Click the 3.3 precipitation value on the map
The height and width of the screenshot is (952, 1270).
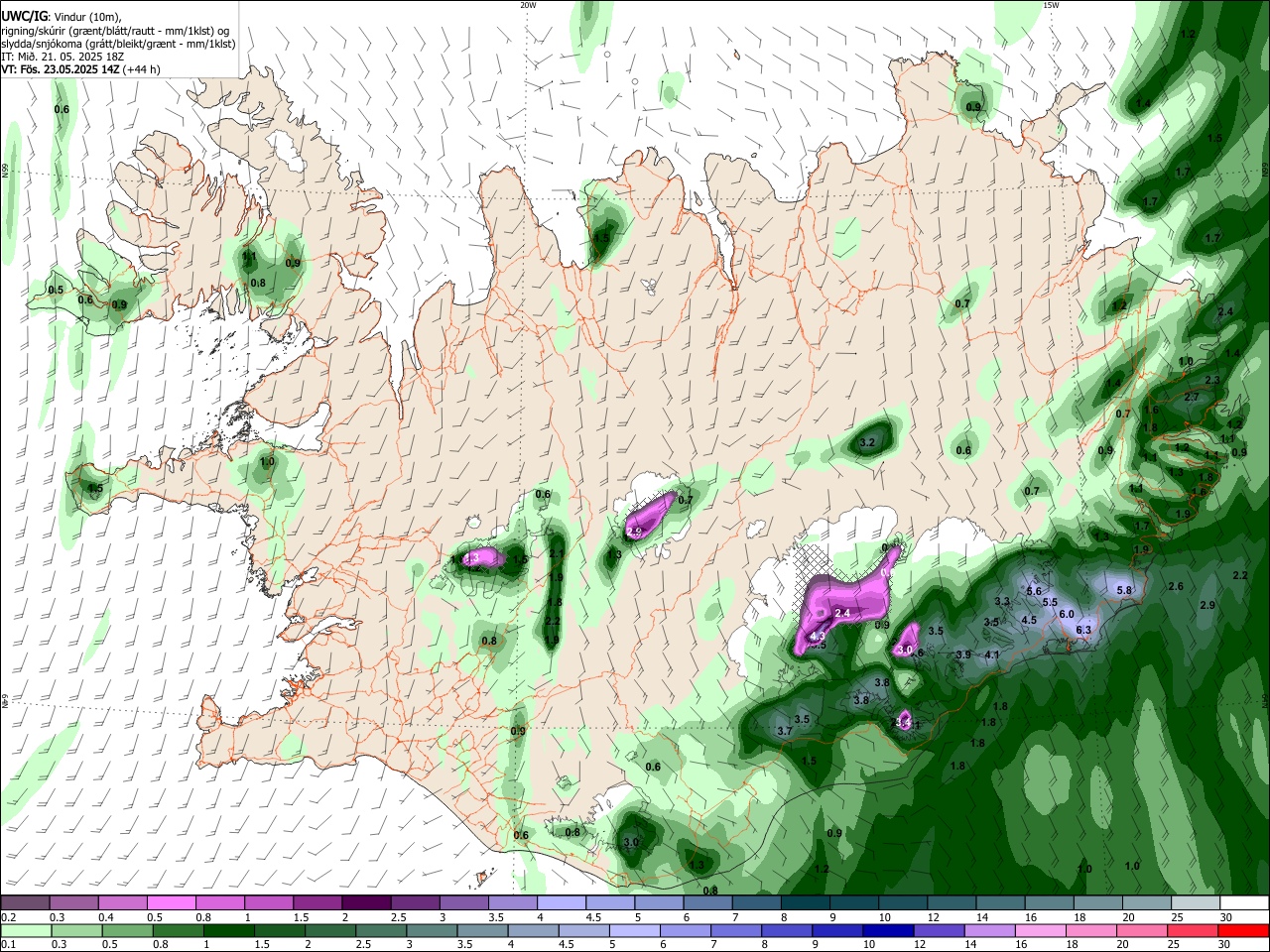[1002, 601]
